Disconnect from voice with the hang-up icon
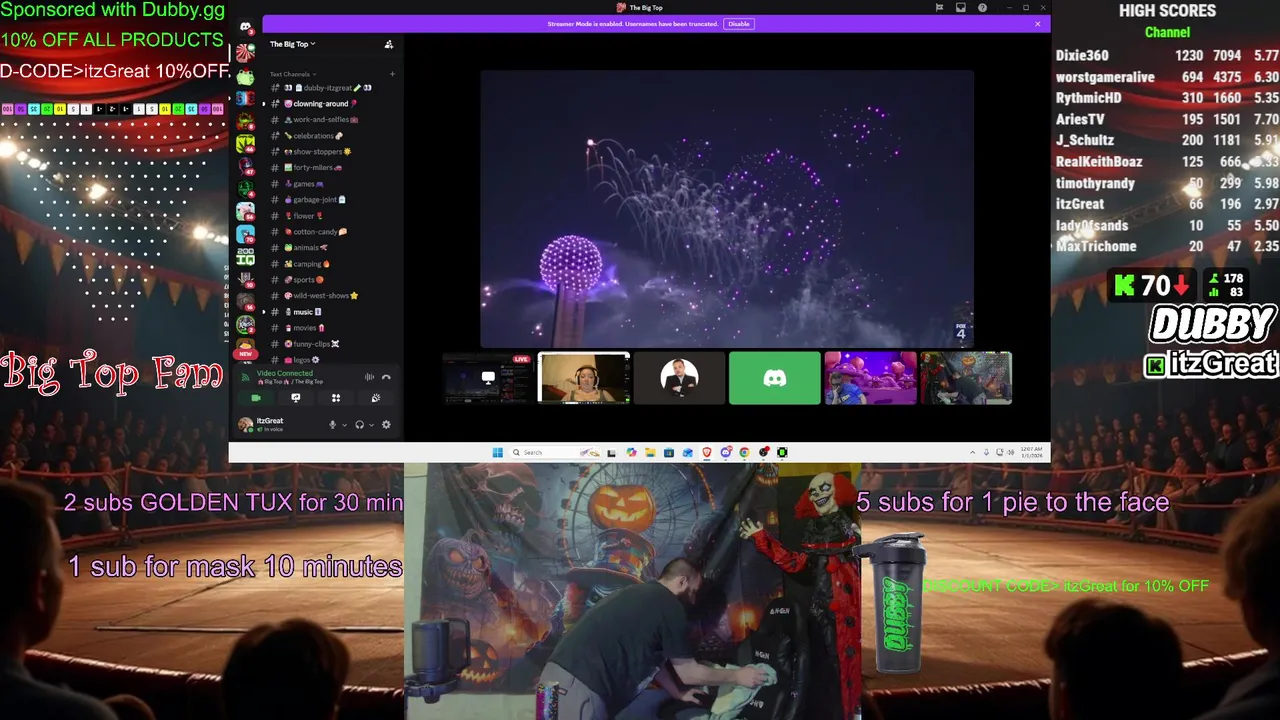The height and width of the screenshot is (720, 1280). 386,377
